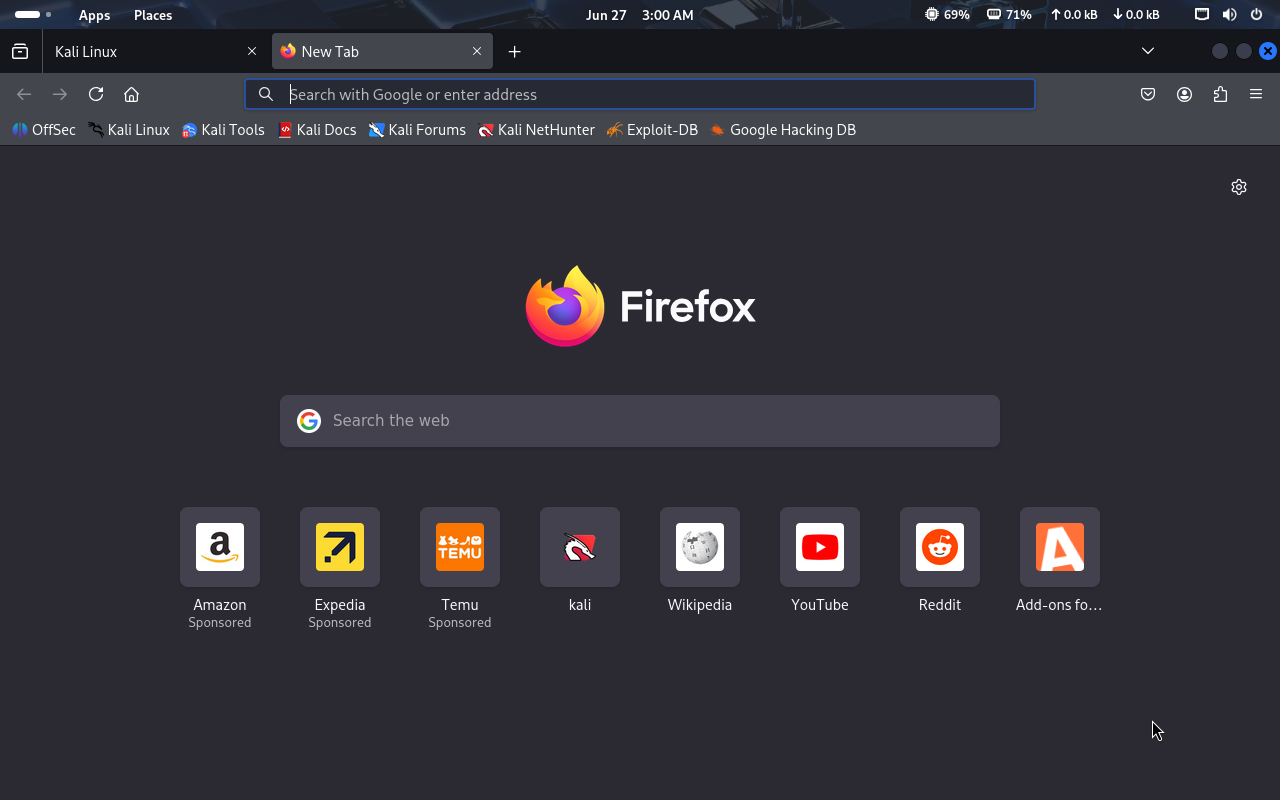
Task: Open new tab personalize gear icon
Action: click(x=1239, y=187)
